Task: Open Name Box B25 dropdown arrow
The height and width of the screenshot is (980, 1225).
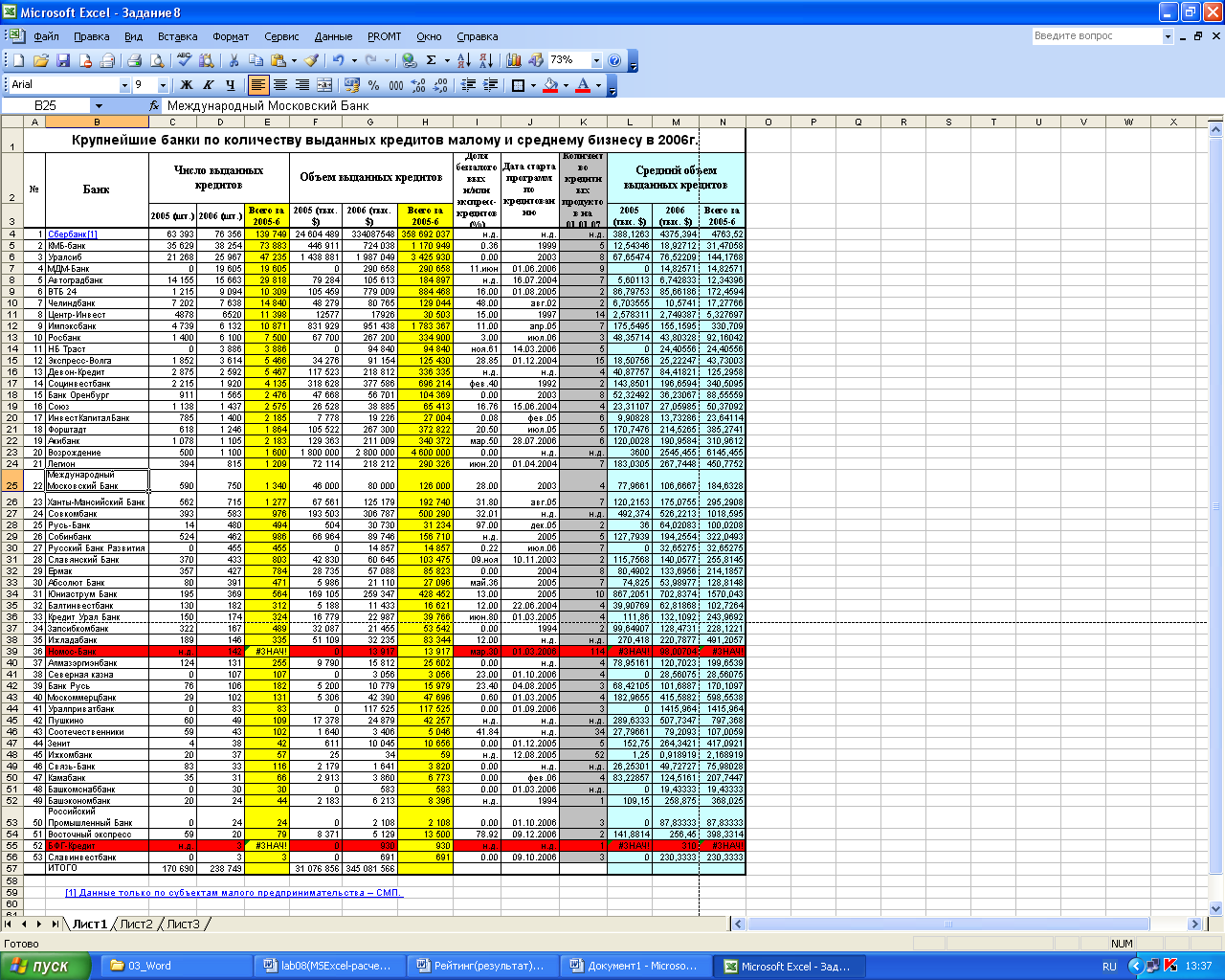Action: click(x=98, y=105)
